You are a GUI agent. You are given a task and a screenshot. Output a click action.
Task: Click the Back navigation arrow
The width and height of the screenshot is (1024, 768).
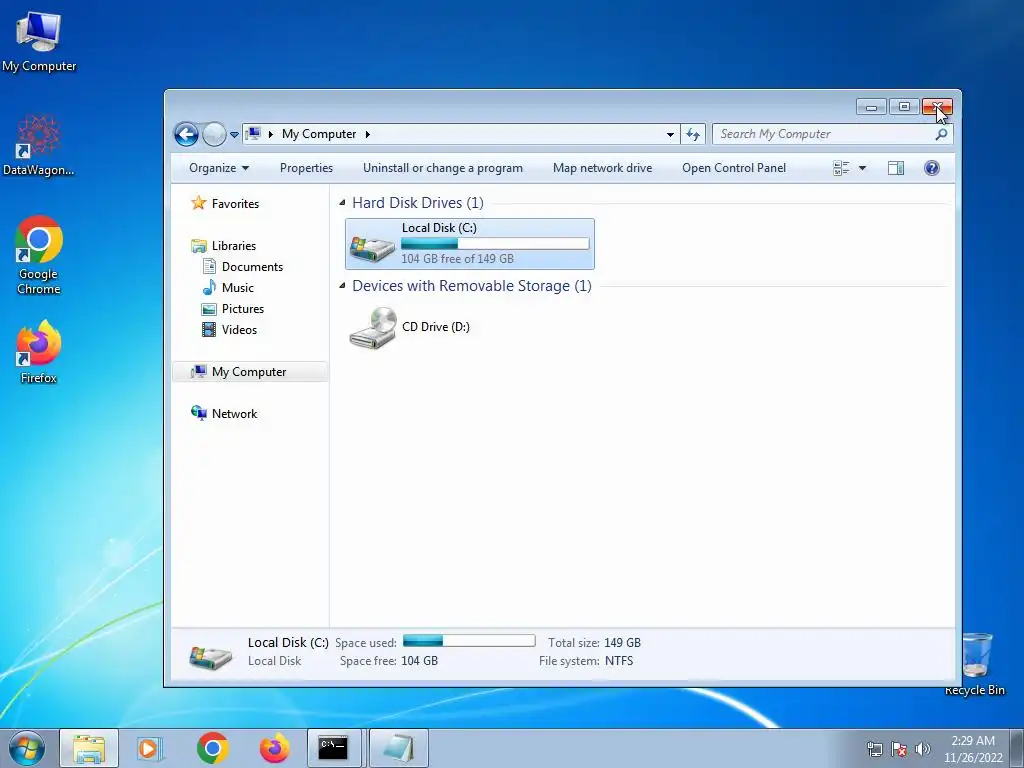(x=186, y=135)
